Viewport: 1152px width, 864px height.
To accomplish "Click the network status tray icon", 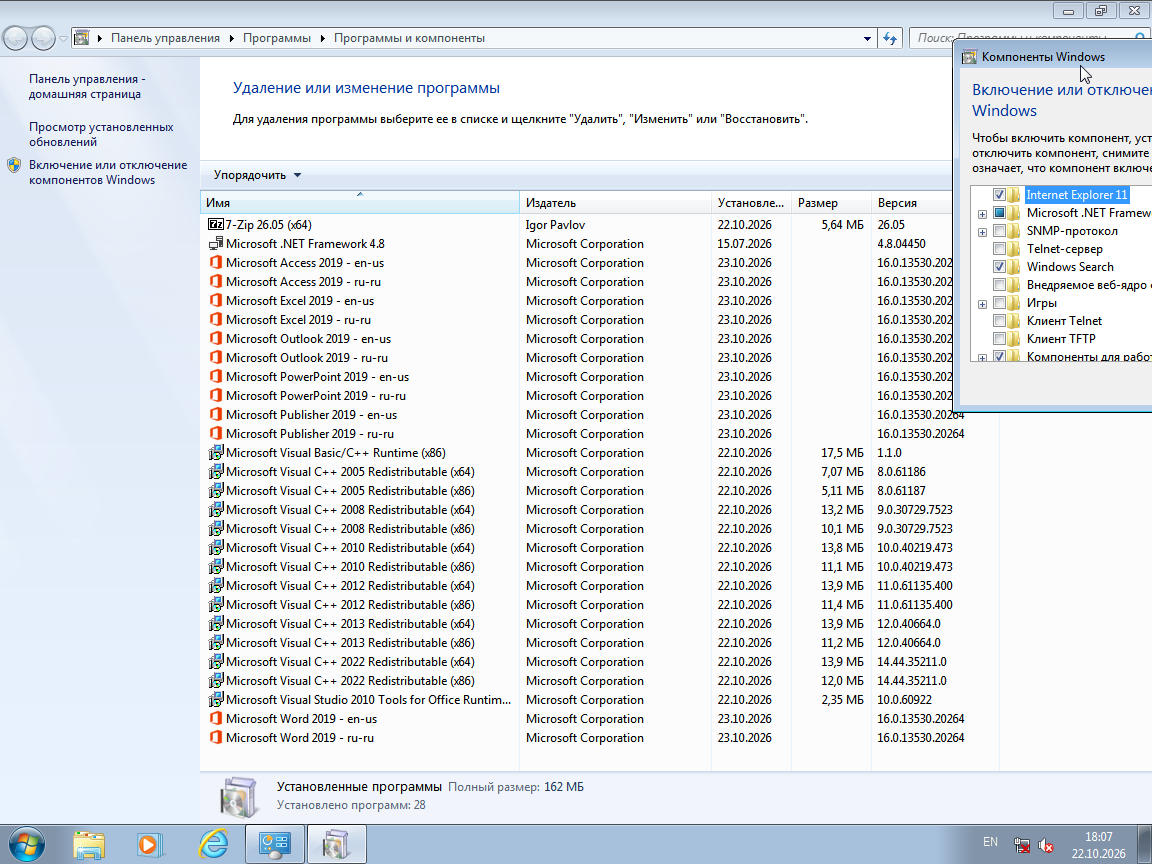I will pyautogui.click(x=1021, y=846).
